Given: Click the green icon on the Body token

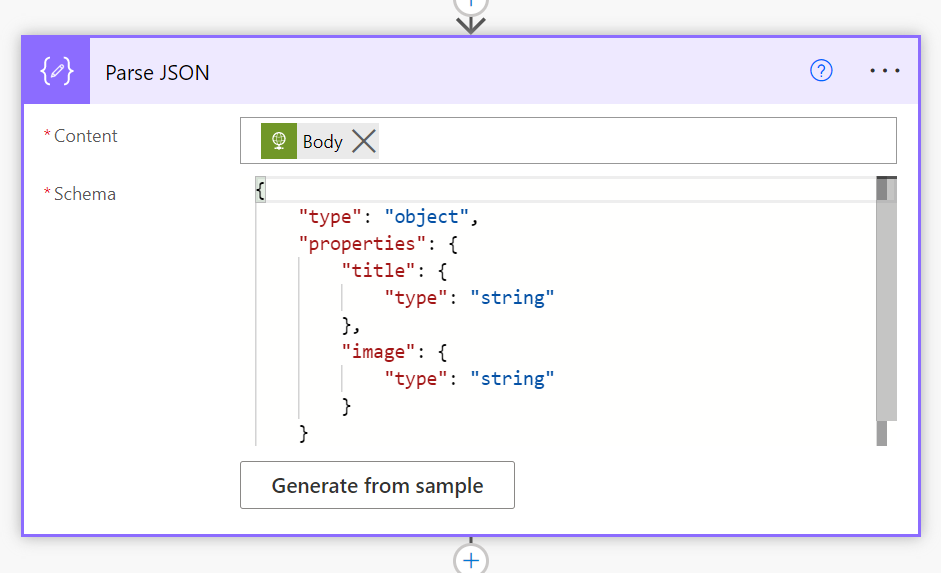Looking at the screenshot, I should click(279, 142).
